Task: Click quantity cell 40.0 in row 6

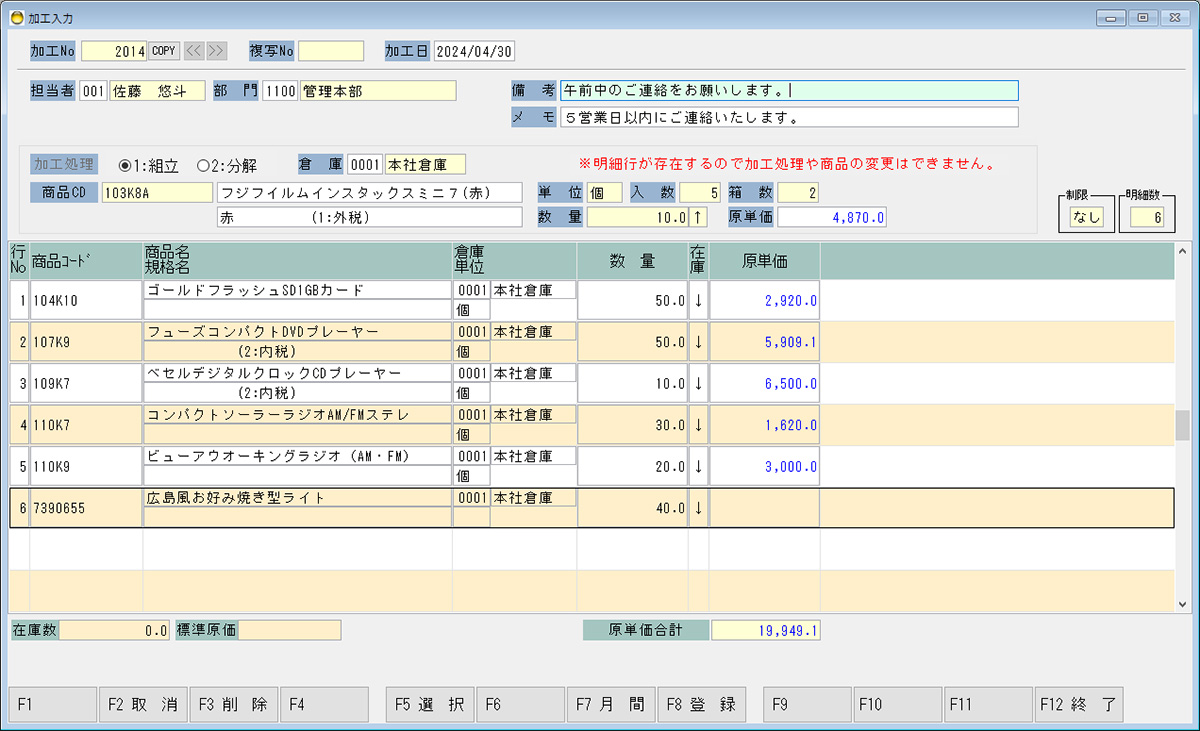Action: pyautogui.click(x=632, y=508)
